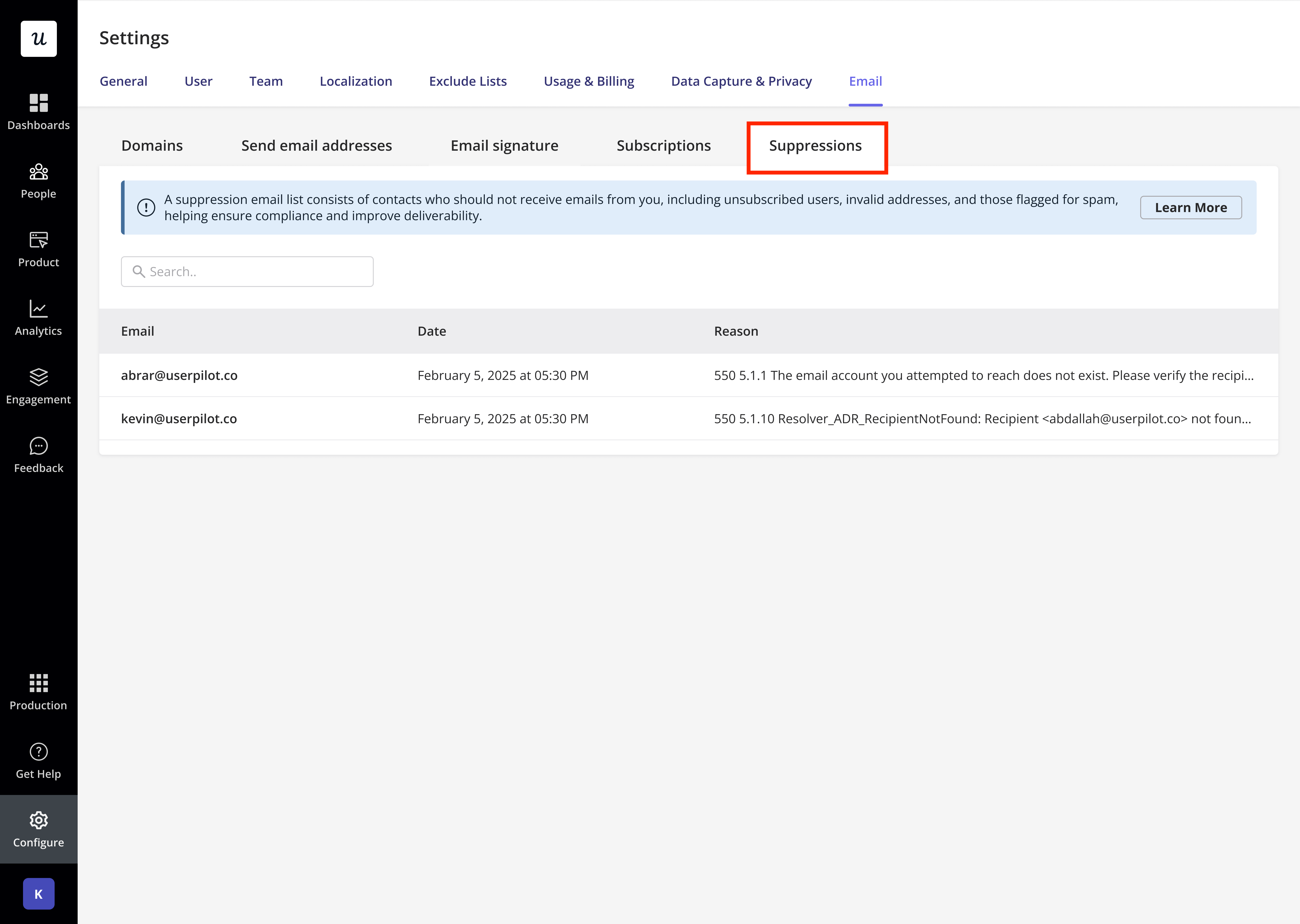Open the Dashboards sidebar icon
1300x924 pixels.
pos(39,103)
